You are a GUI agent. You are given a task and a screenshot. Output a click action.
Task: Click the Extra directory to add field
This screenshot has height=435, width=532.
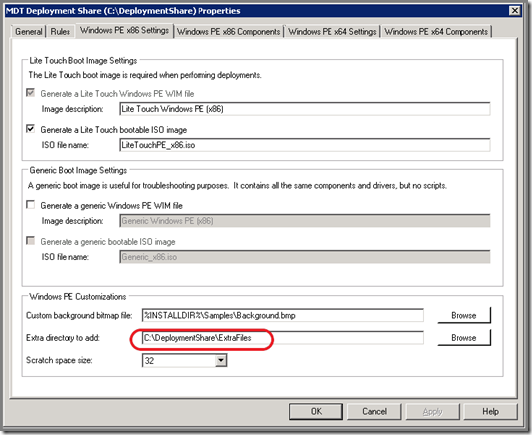pyautogui.click(x=283, y=338)
